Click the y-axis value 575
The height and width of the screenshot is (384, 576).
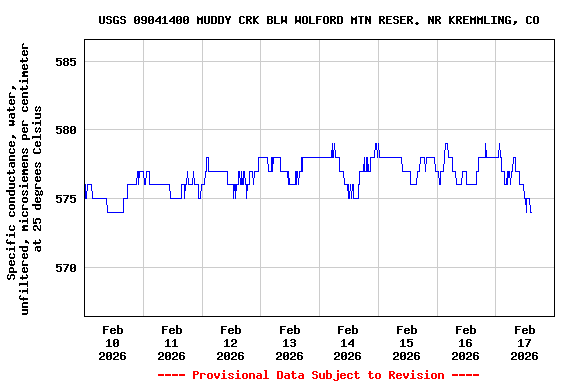coord(66,199)
